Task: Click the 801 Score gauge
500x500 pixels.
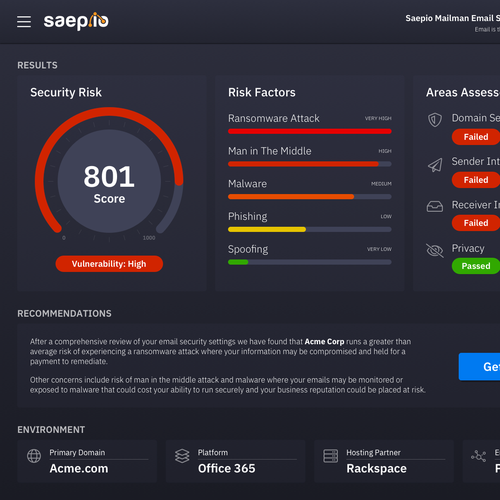Action: (x=109, y=181)
